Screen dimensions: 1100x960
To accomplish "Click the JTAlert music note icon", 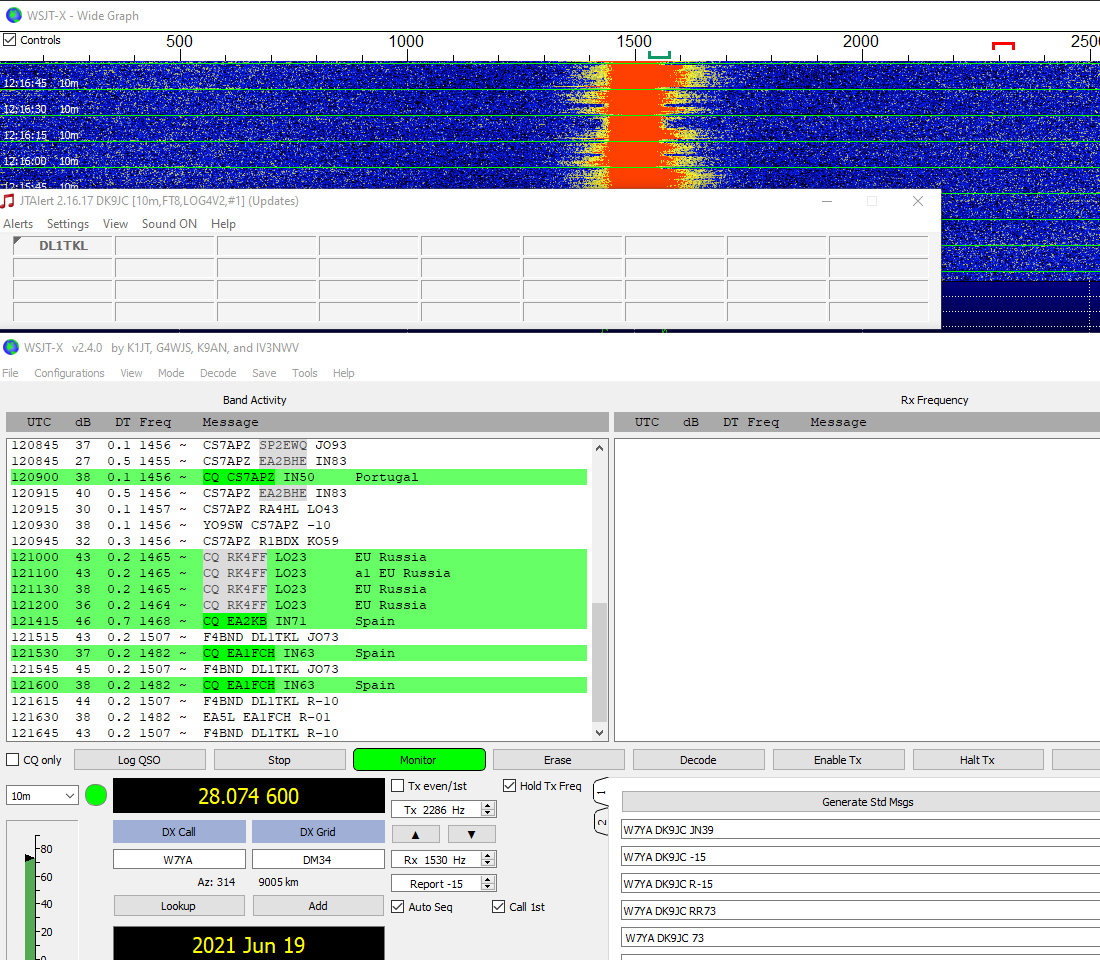I will coord(8,201).
